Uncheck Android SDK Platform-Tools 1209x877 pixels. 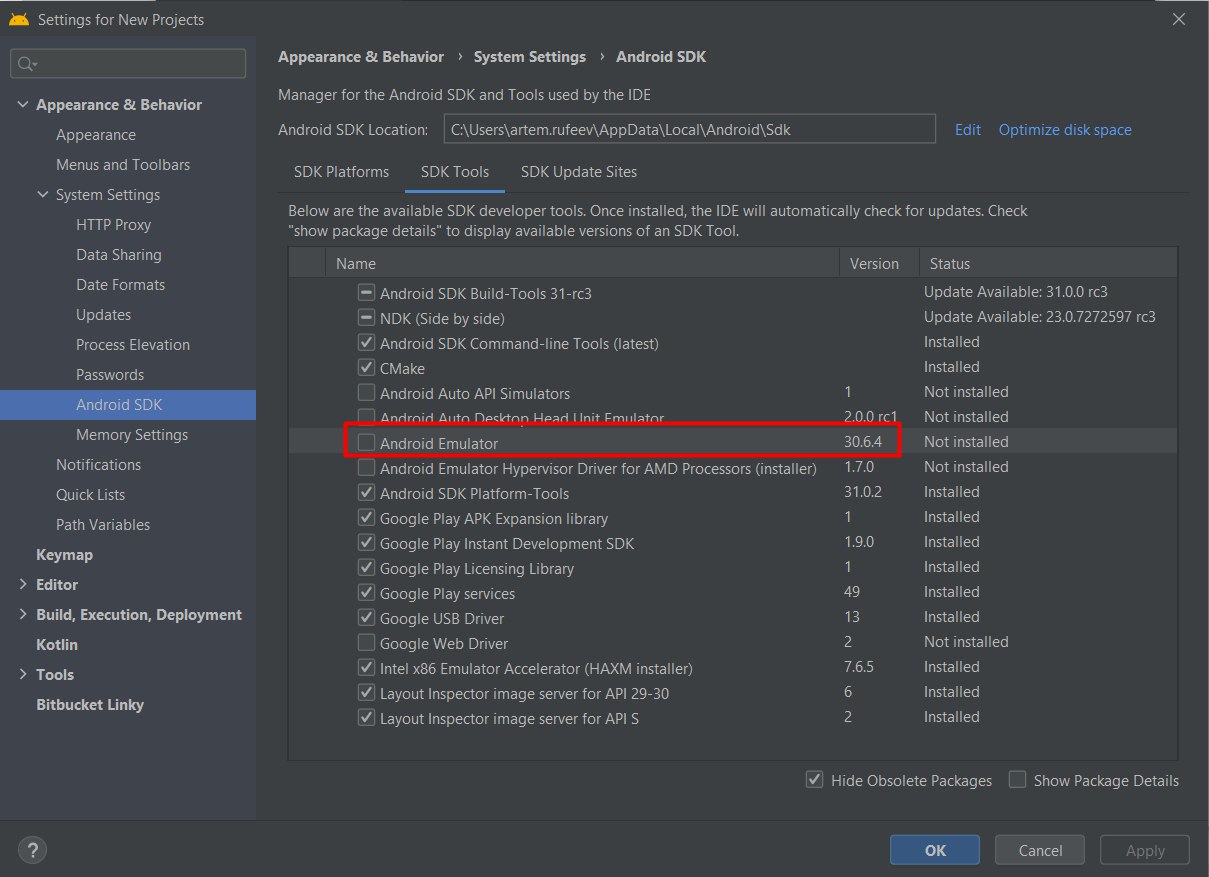[x=367, y=493]
